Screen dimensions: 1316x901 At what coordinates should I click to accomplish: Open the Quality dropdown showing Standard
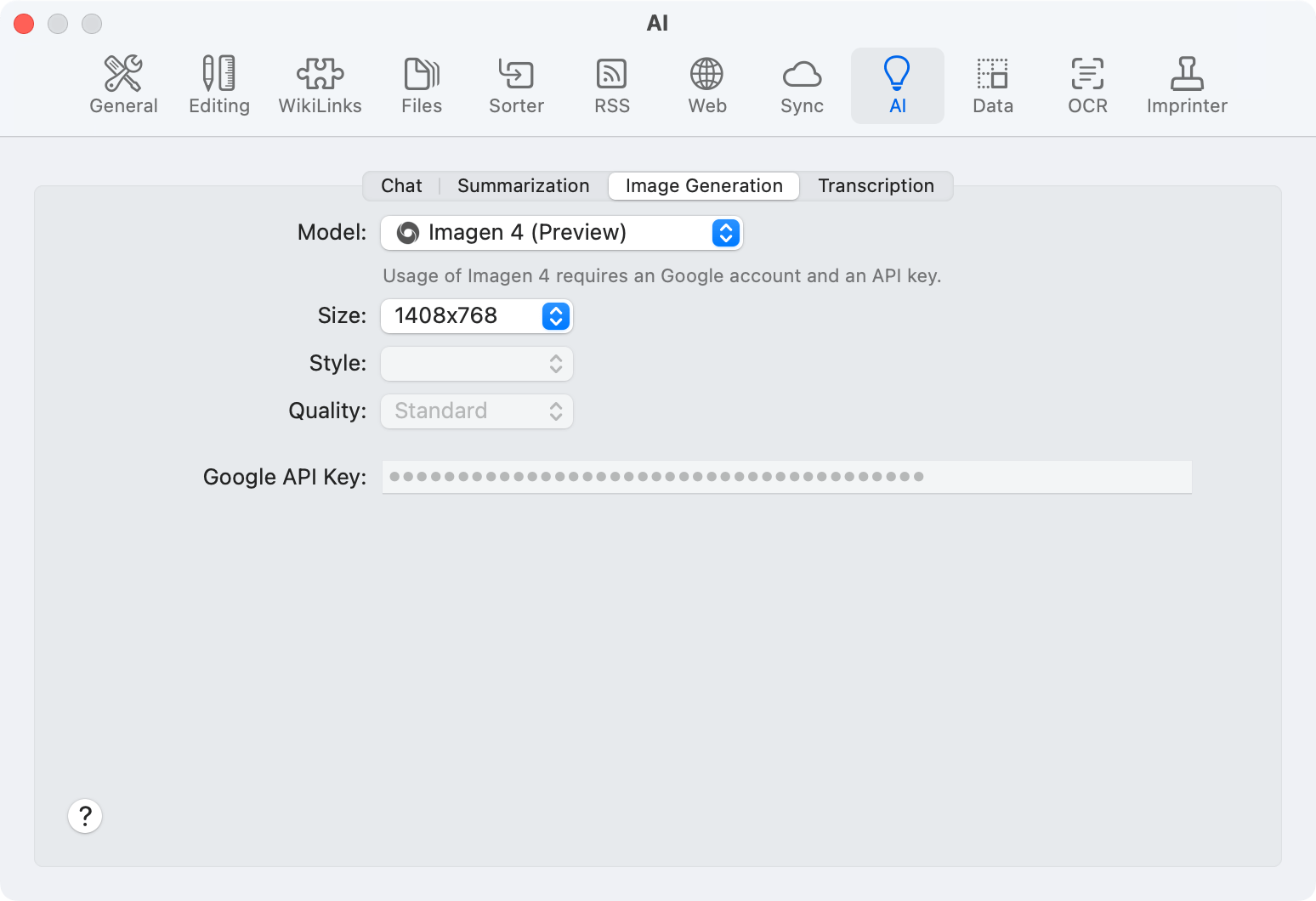(x=476, y=411)
